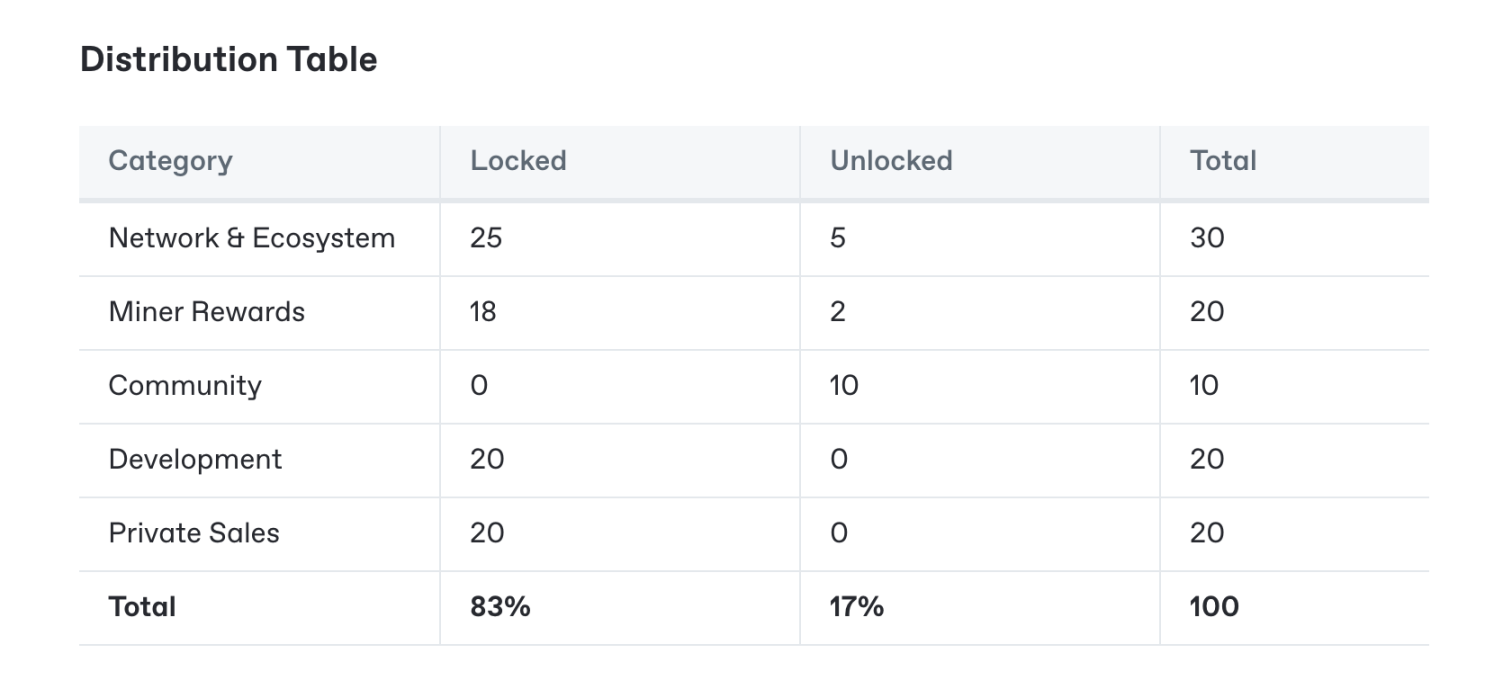1503x698 pixels.
Task: Select the Total column header
Action: 1223,161
